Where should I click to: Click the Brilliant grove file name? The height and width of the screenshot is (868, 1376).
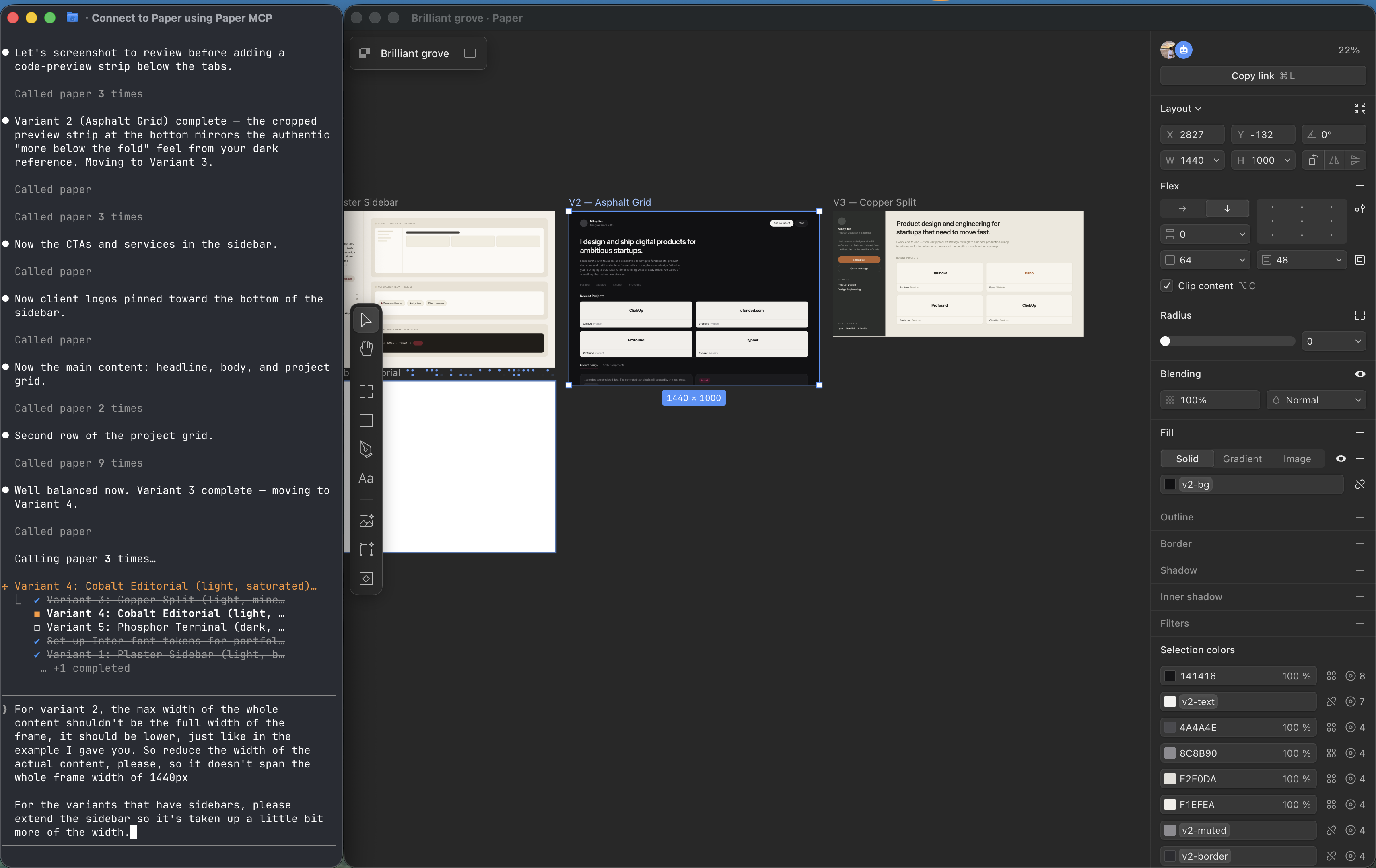pyautogui.click(x=415, y=53)
